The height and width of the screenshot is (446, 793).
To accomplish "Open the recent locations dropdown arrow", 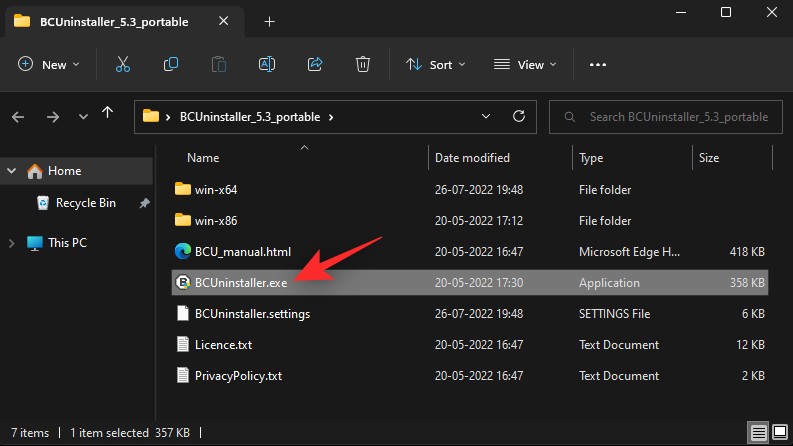I will tap(83, 117).
